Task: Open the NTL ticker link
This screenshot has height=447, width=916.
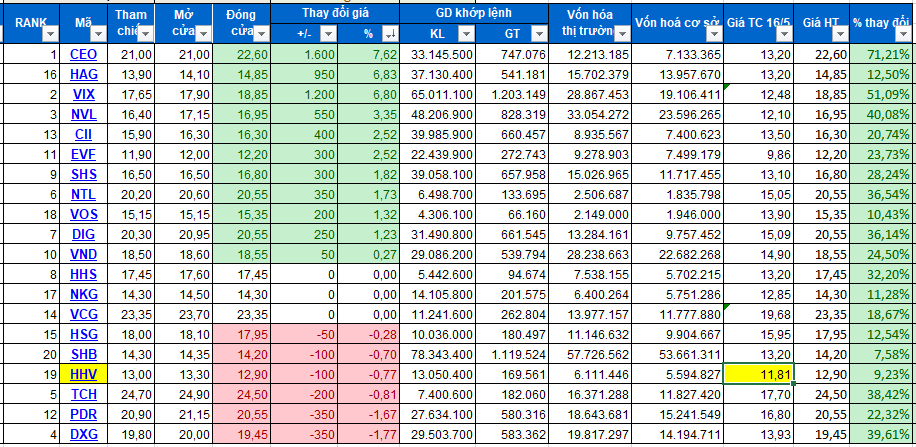Action: [x=84, y=195]
